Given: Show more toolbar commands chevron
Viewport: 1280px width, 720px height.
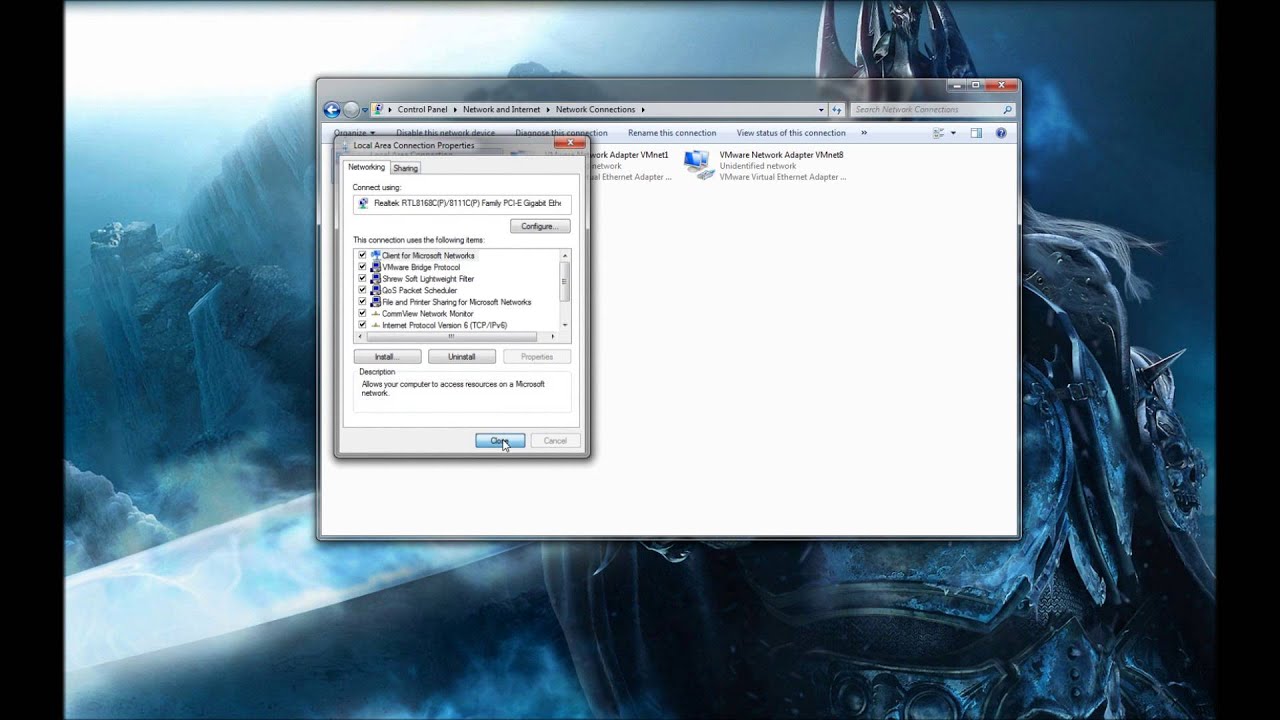Looking at the screenshot, I should [864, 133].
